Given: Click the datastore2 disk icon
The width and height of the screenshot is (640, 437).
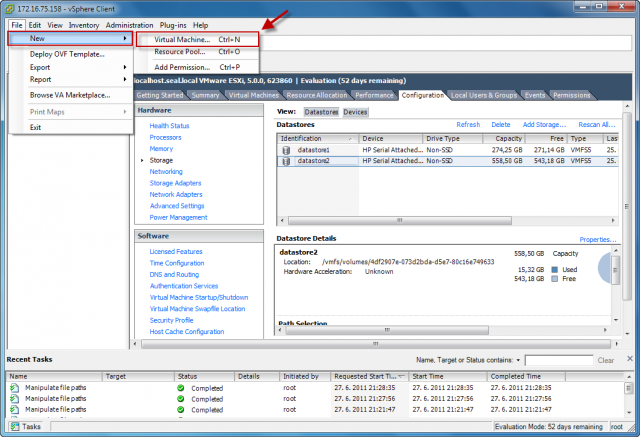Looking at the screenshot, I should 286,161.
